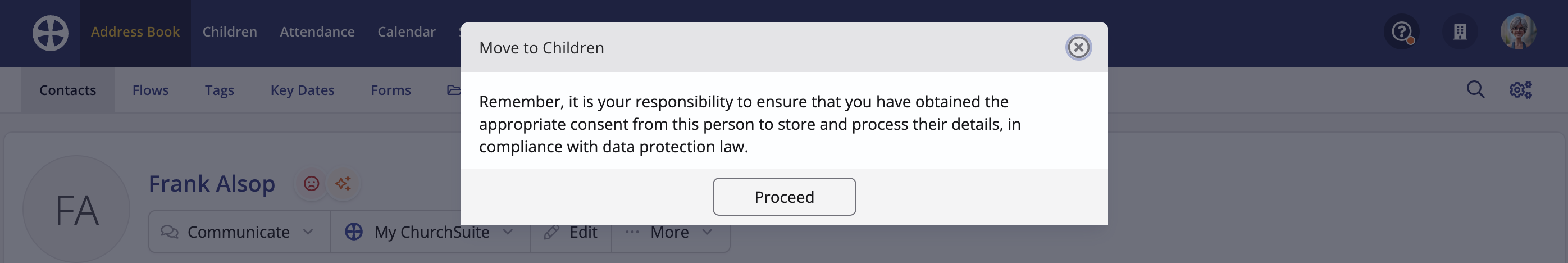Click the Proceed button
Image resolution: width=1568 pixels, height=263 pixels.
tap(784, 197)
